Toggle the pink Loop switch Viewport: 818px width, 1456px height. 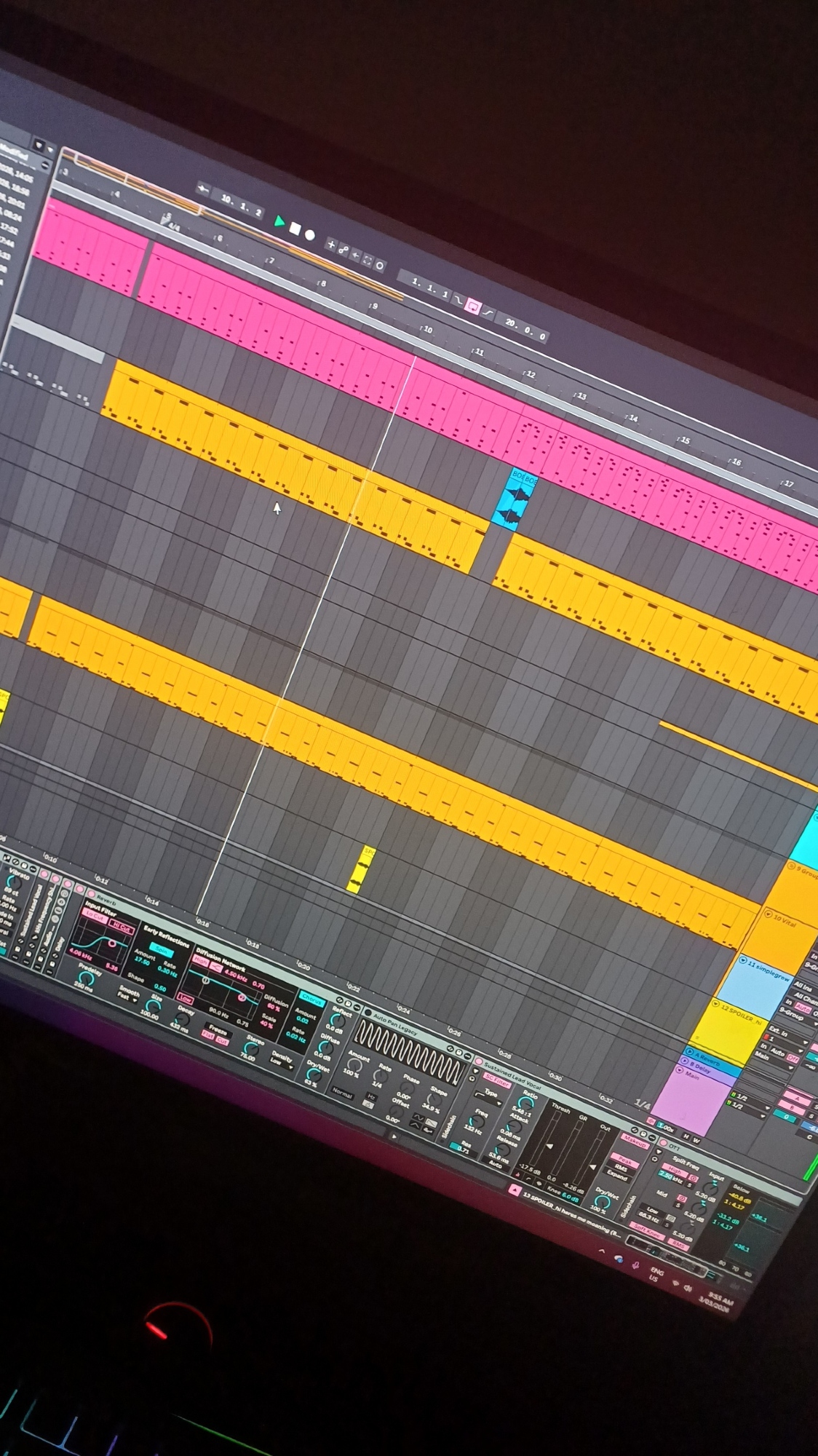(x=473, y=306)
